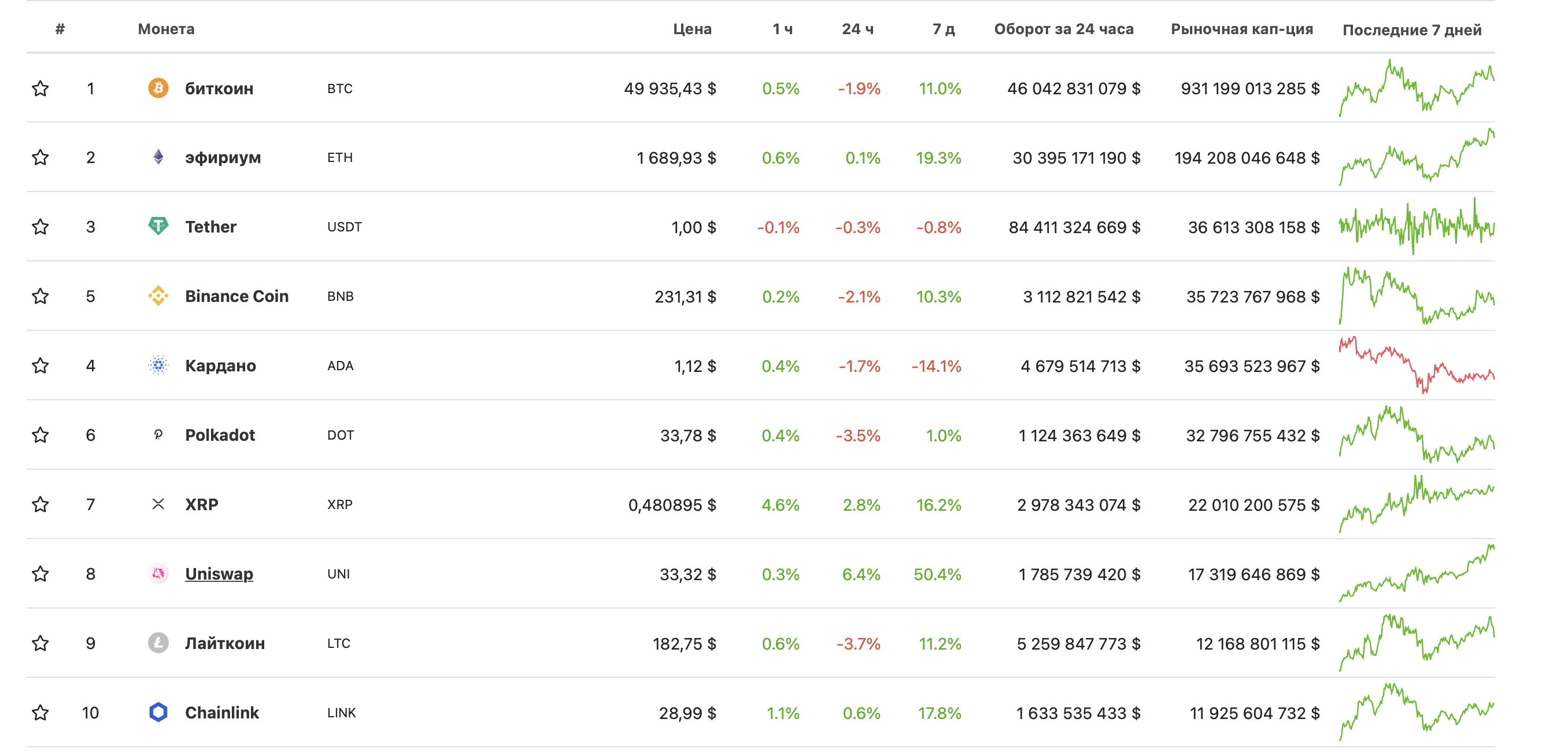This screenshot has height=752, width=1568.
Task: Click the BTC ticker symbol
Action: 339,89
